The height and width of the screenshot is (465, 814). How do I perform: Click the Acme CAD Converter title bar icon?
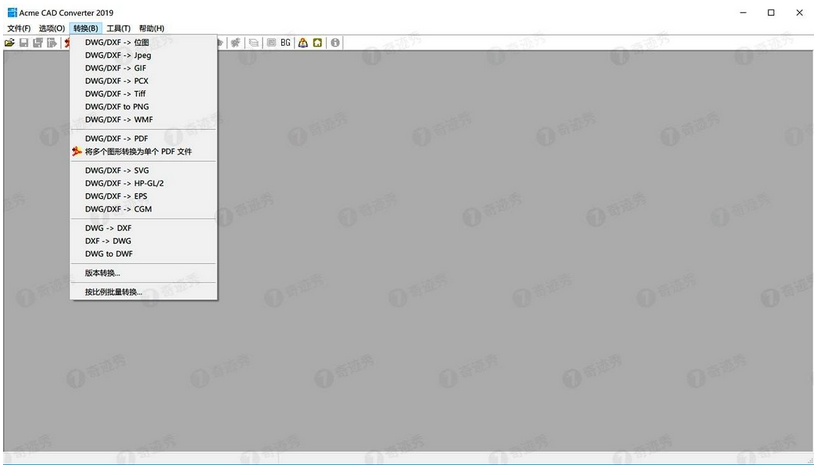12,12
